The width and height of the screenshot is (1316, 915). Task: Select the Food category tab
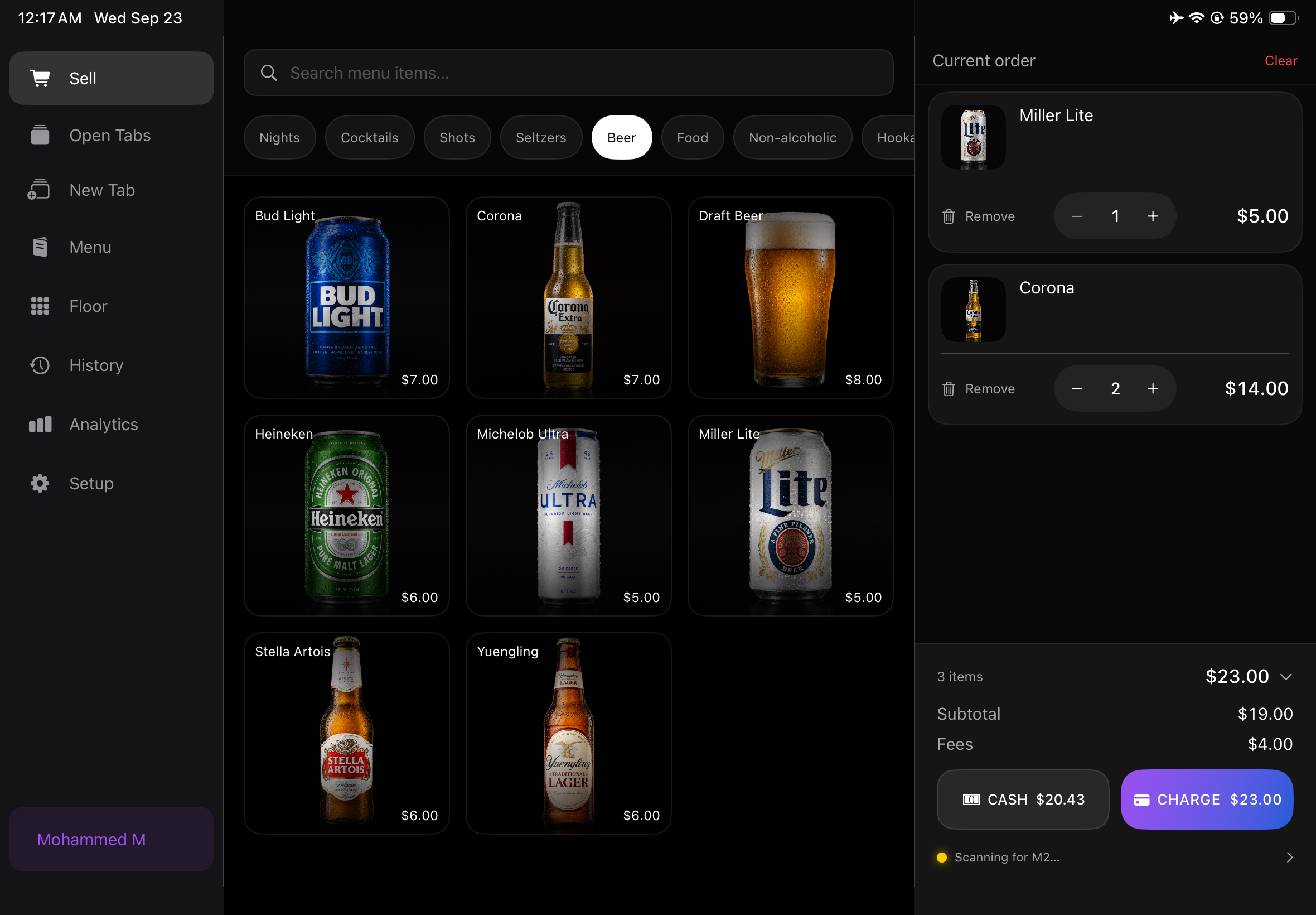tap(693, 138)
